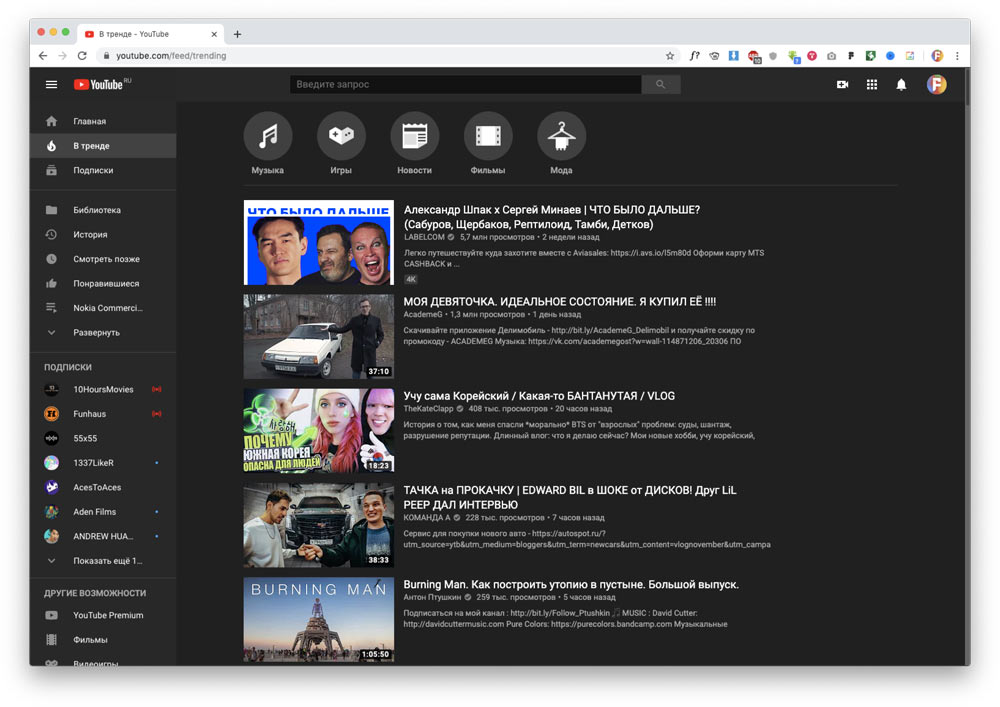Open Подписки in the sidebar
The image size is (1000, 707).
93,170
